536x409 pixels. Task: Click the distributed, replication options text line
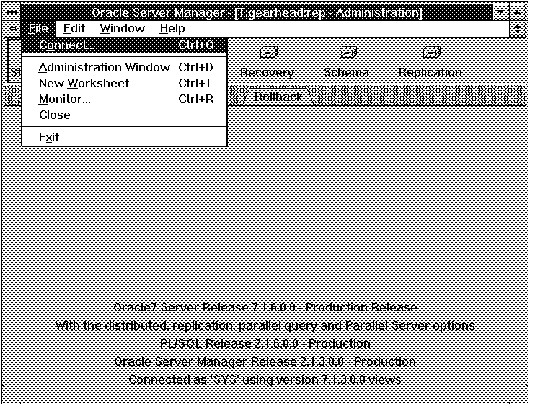(265, 326)
